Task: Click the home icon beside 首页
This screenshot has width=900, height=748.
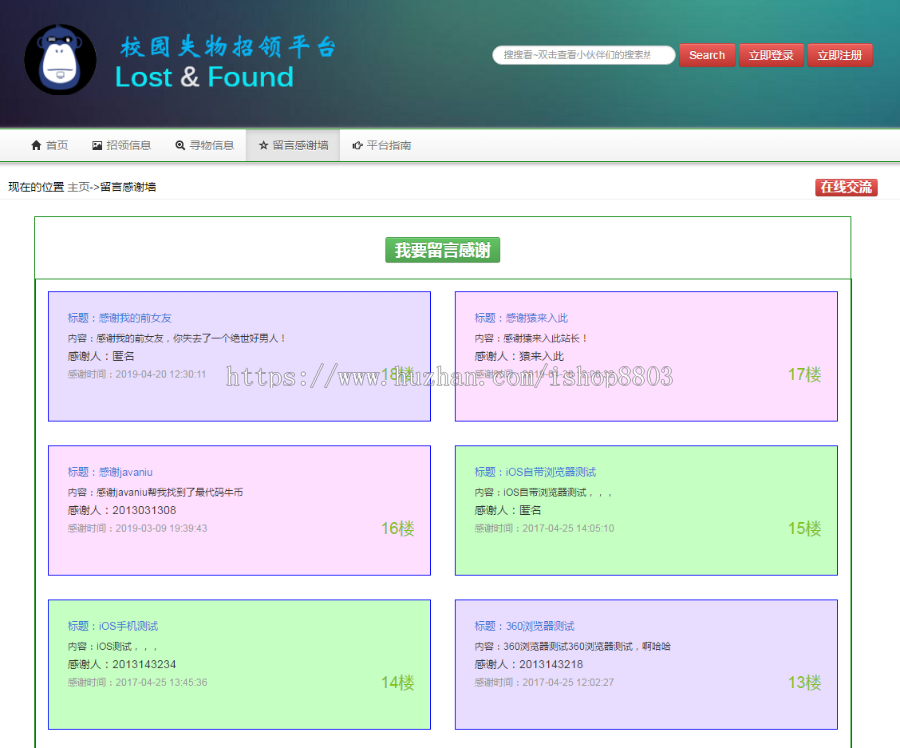Action: (x=34, y=144)
